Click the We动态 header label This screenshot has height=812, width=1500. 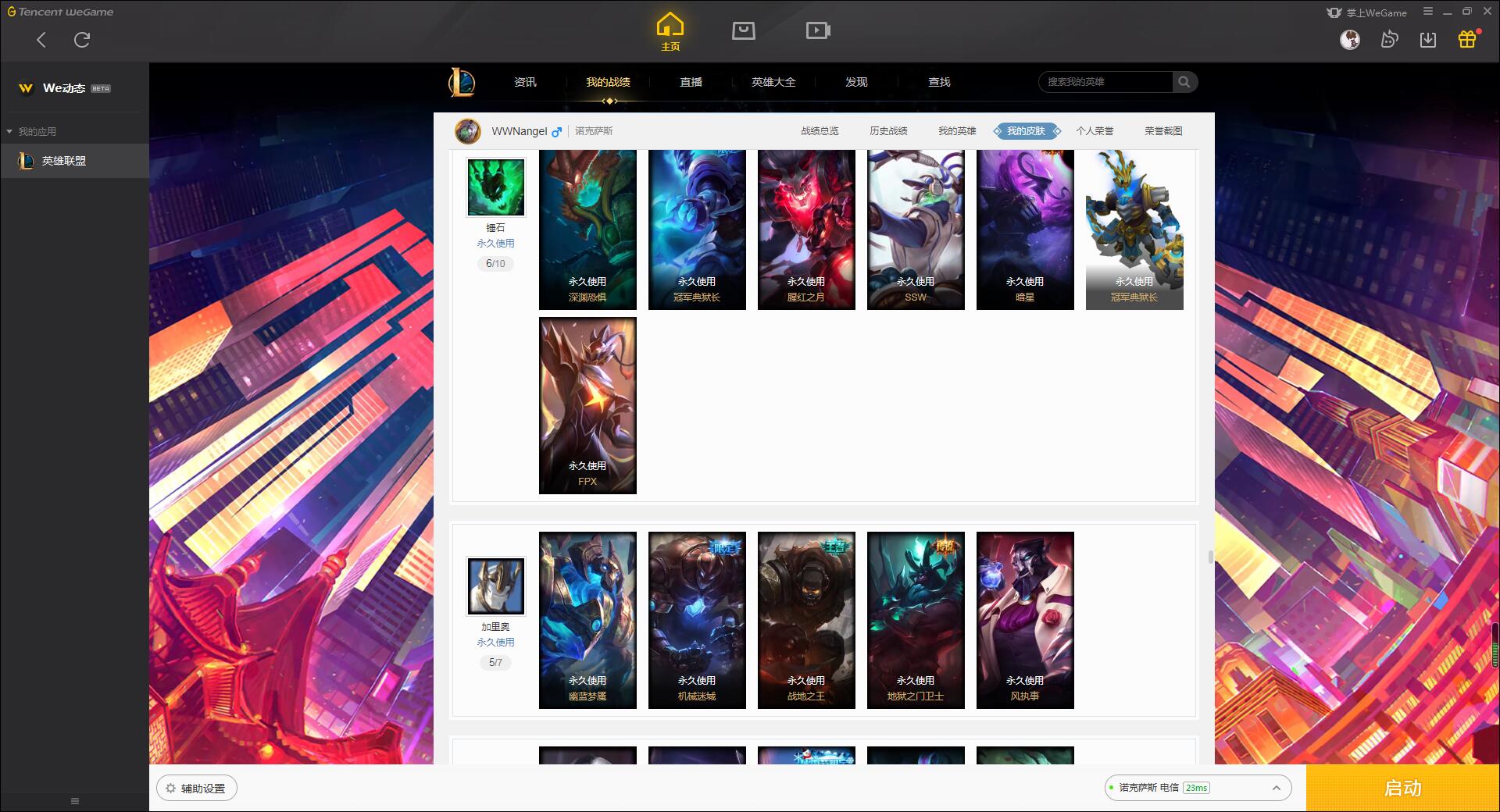click(x=64, y=88)
